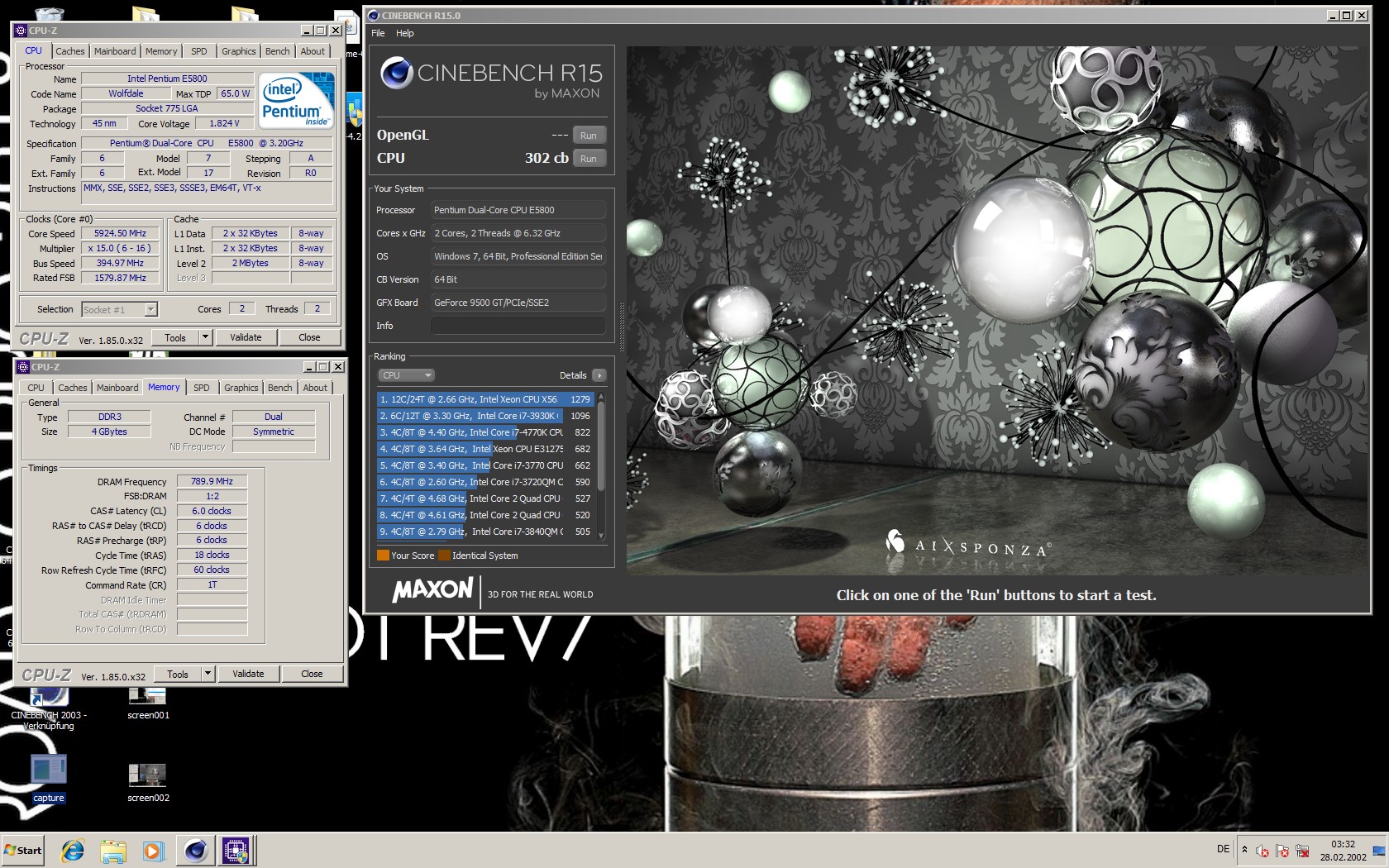The image size is (1389, 868).
Task: Click the action center flag tray icon
Action: [x=1282, y=851]
